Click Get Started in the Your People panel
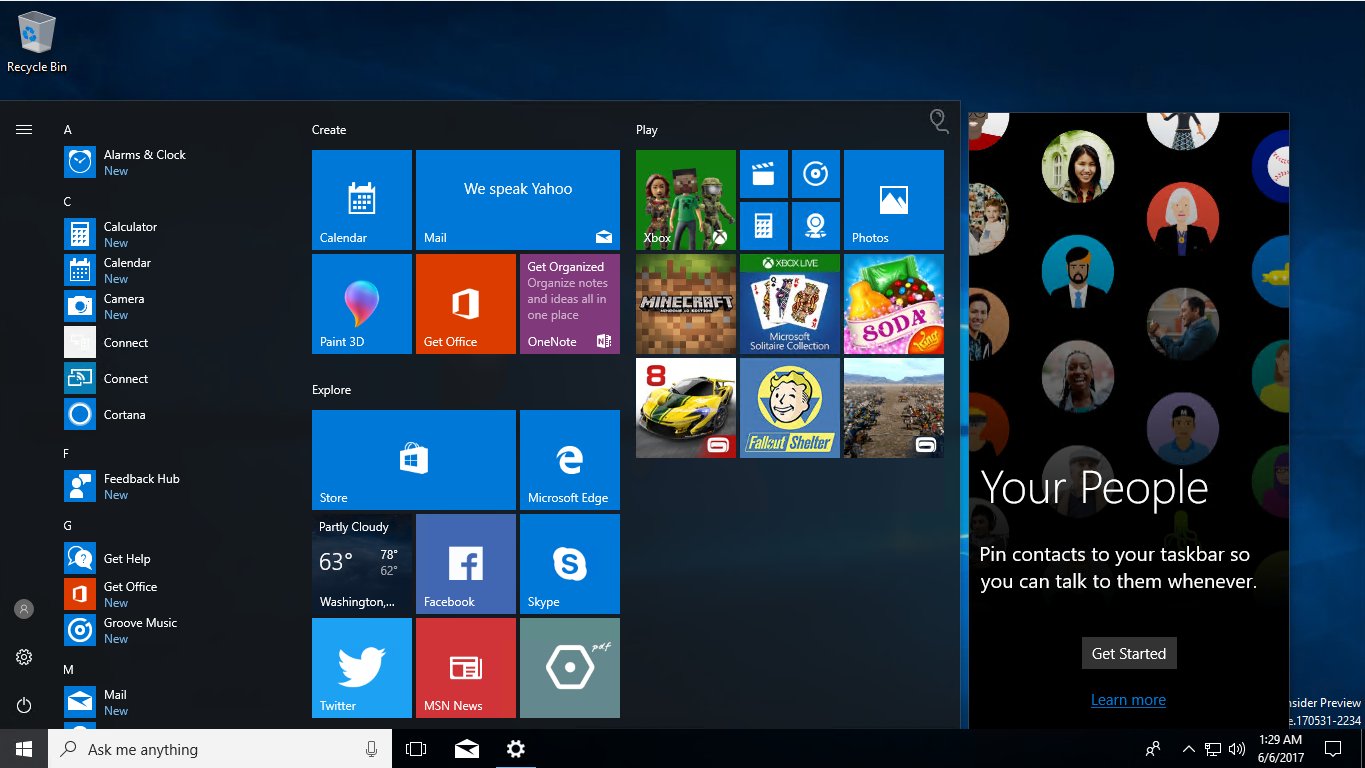The width and height of the screenshot is (1365, 768). 1129,653
